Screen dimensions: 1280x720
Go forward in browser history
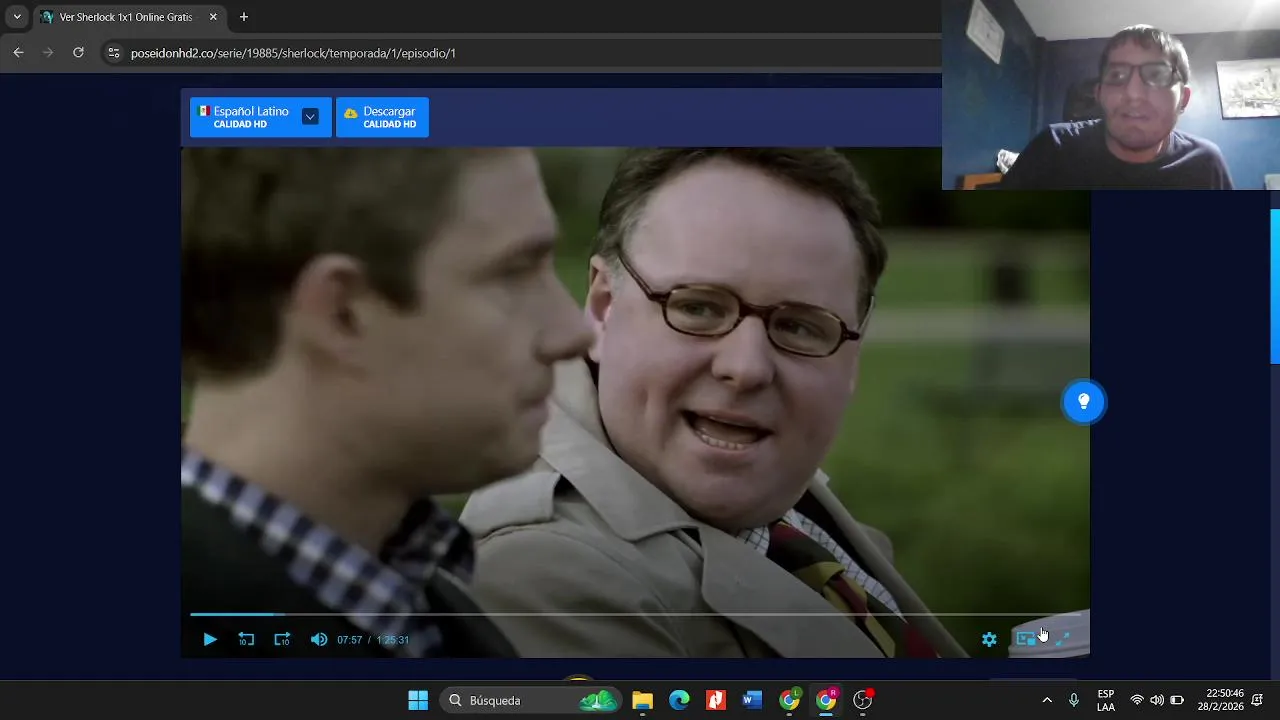pos(48,53)
